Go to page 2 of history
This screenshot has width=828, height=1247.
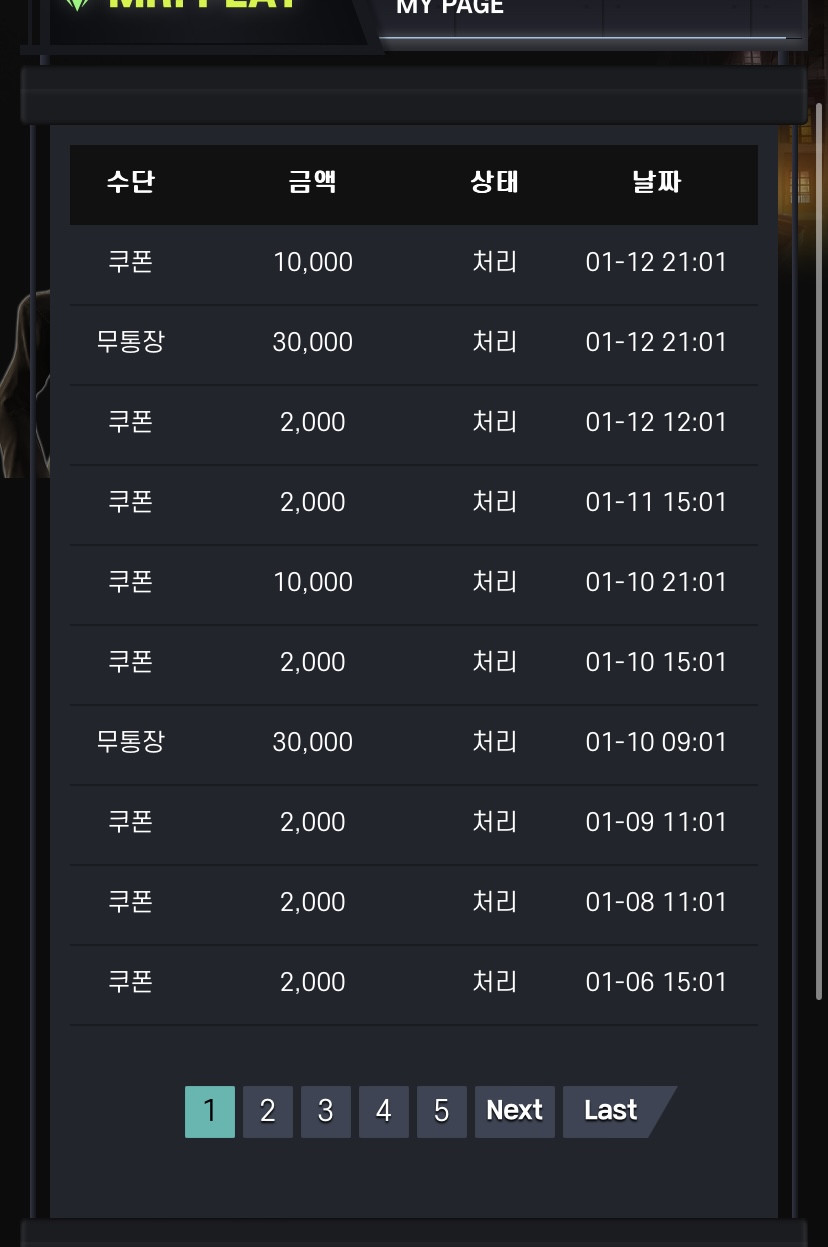[x=268, y=1111]
